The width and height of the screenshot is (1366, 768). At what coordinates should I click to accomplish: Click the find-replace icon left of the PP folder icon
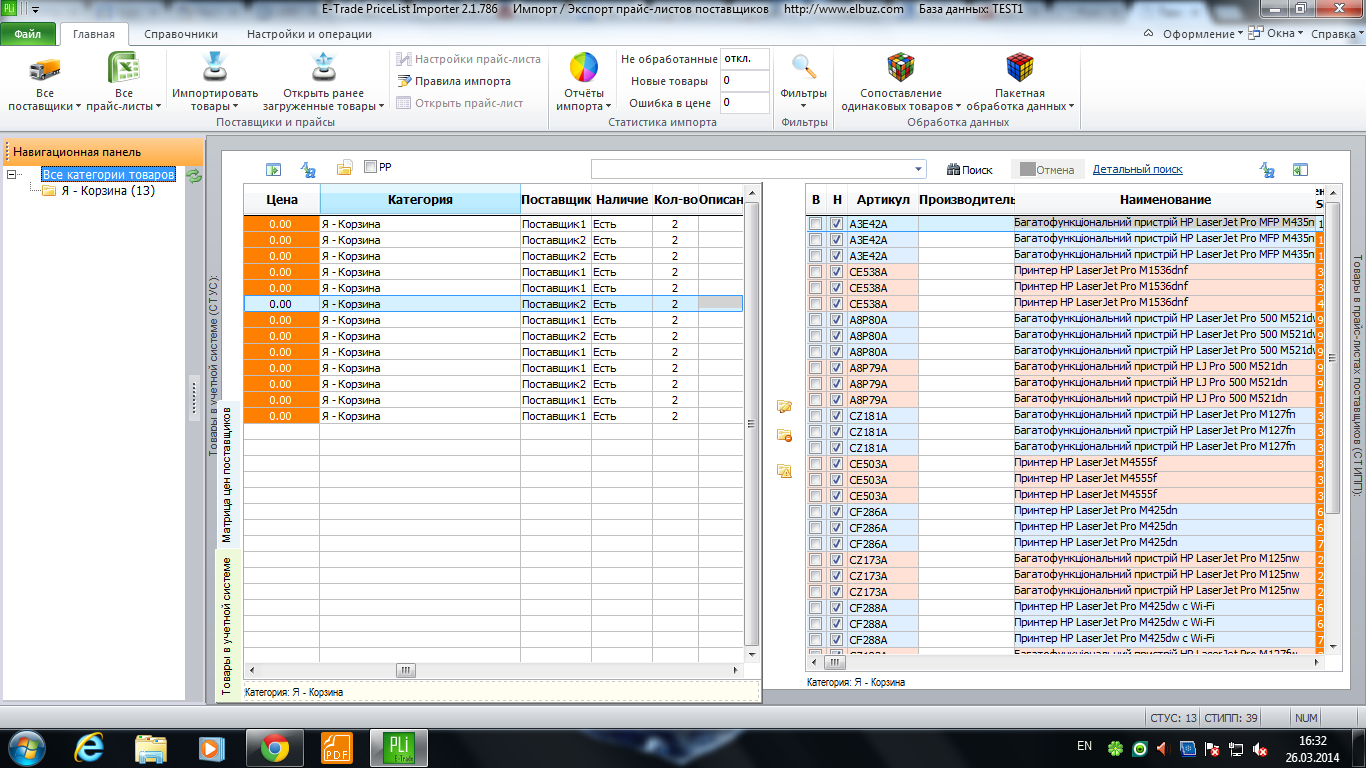pyautogui.click(x=308, y=169)
